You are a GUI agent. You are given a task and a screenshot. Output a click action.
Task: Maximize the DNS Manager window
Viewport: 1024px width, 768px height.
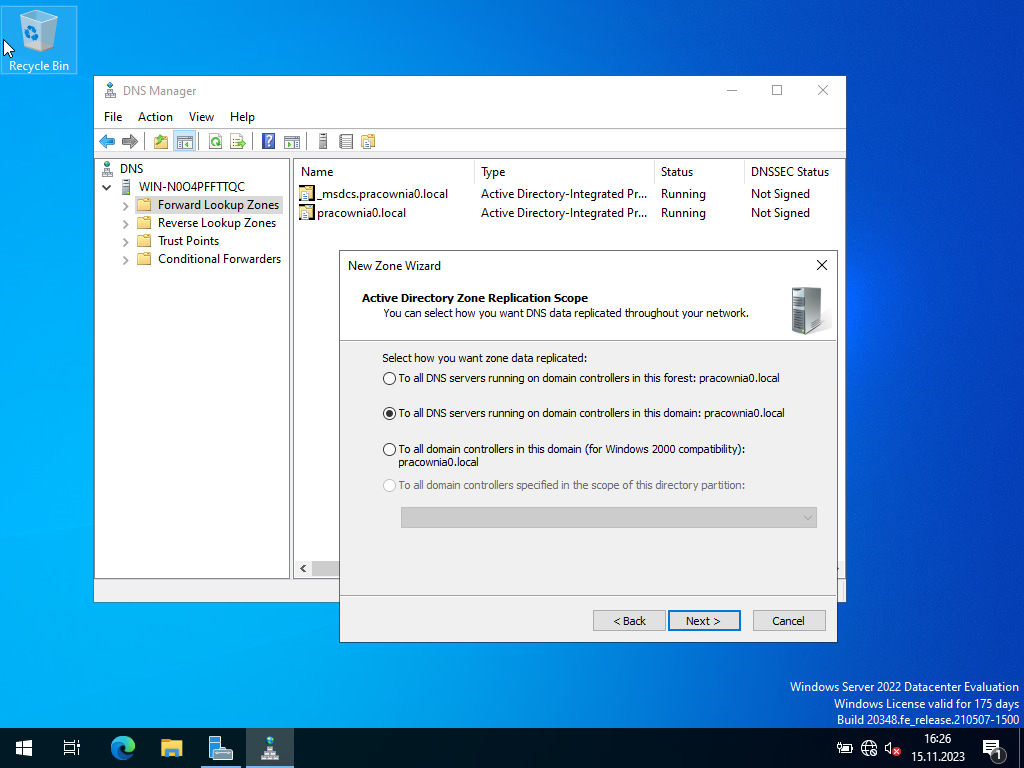(x=776, y=90)
